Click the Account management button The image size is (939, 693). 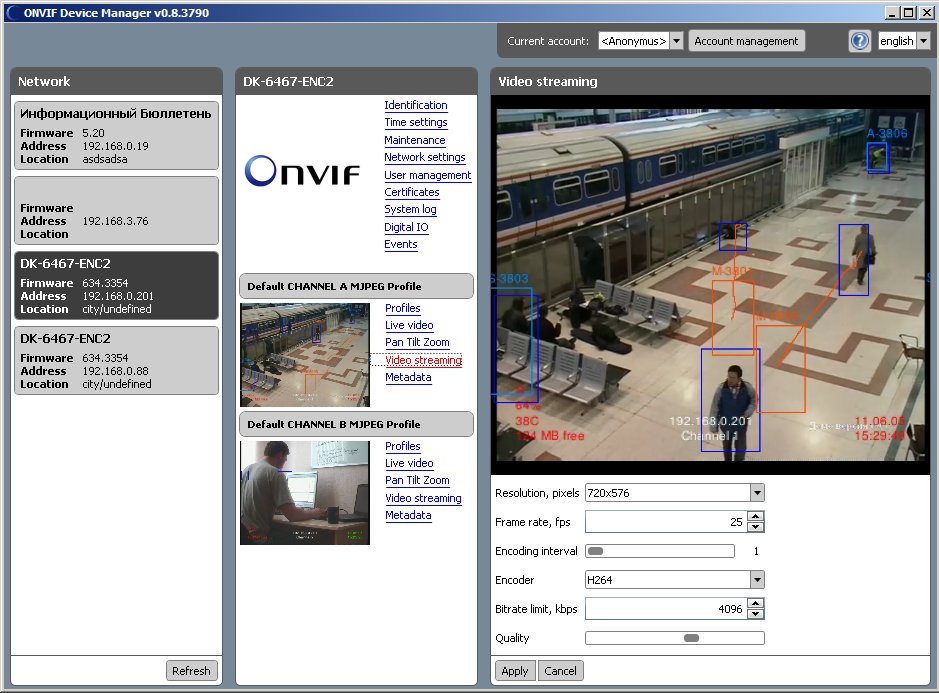click(746, 41)
